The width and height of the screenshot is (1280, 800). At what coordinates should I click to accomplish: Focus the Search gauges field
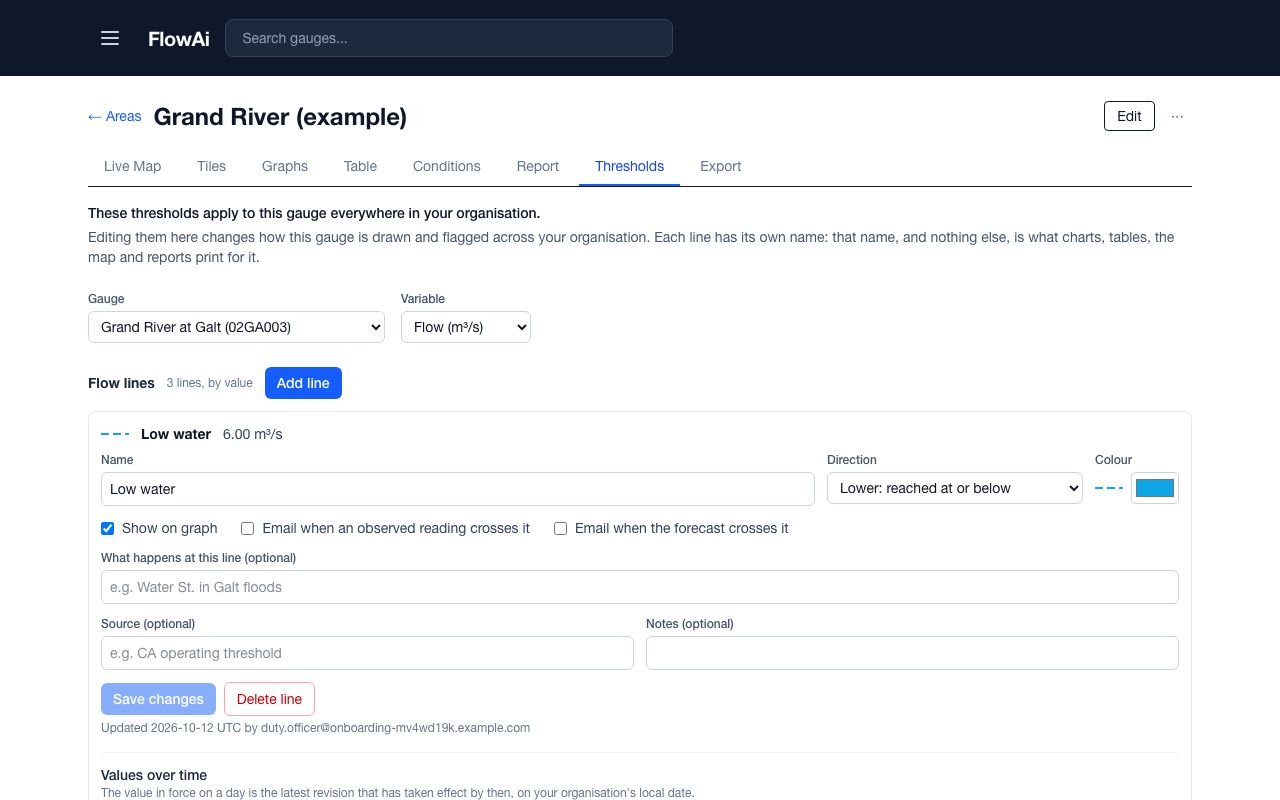tap(449, 38)
